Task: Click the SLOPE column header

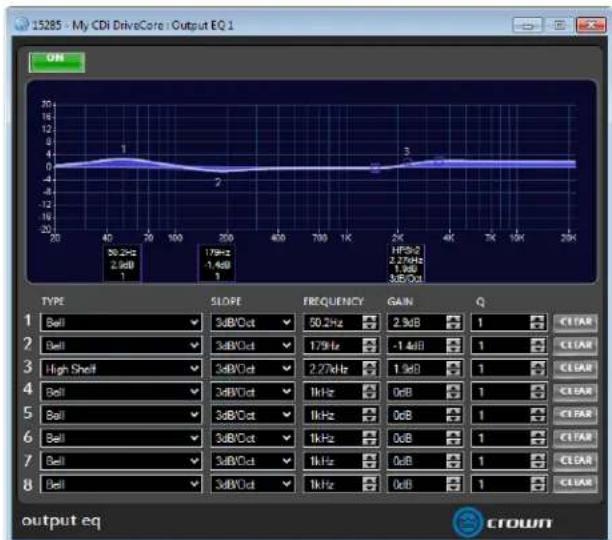Action: [x=226, y=301]
